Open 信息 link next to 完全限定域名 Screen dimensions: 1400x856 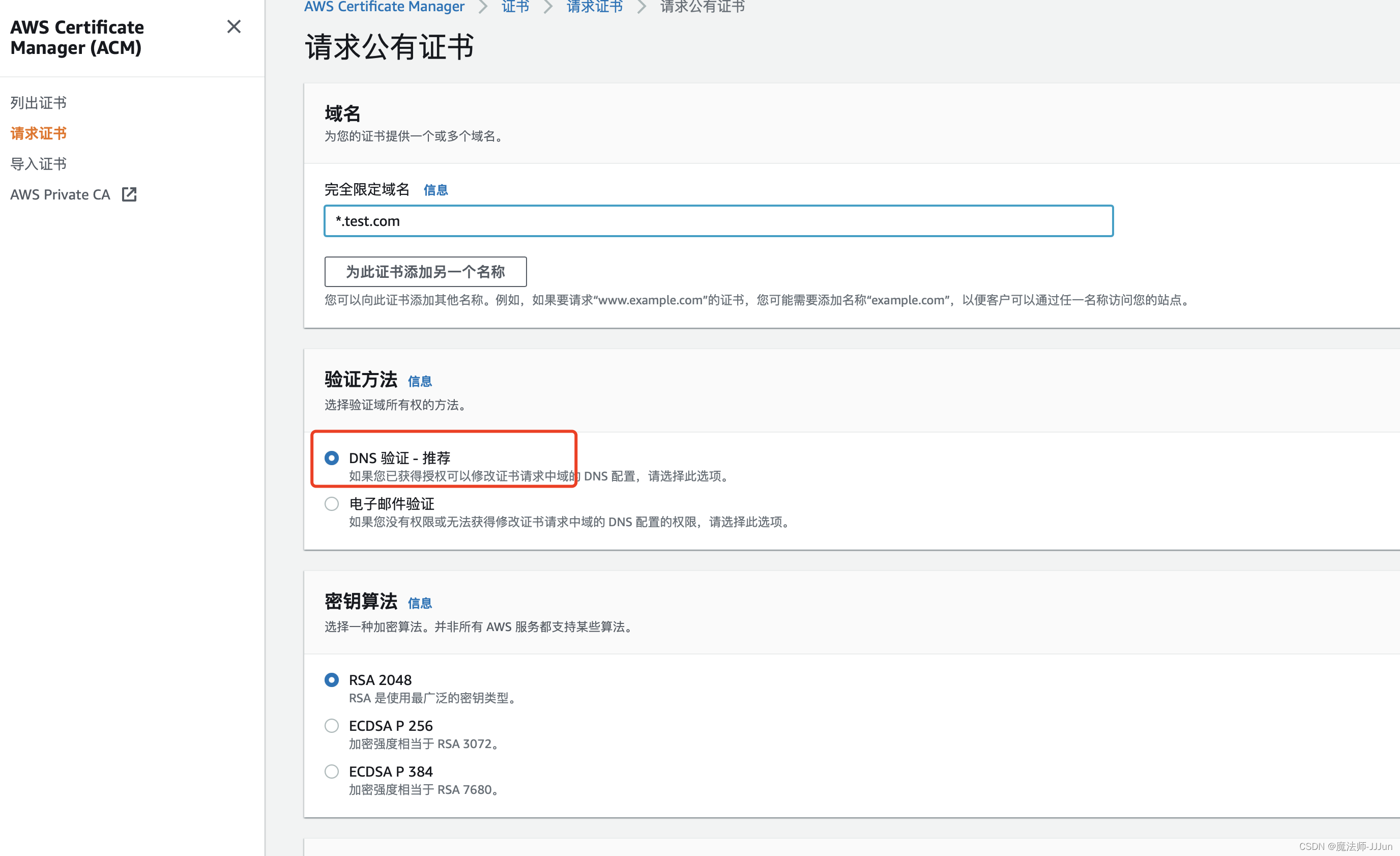click(436, 190)
